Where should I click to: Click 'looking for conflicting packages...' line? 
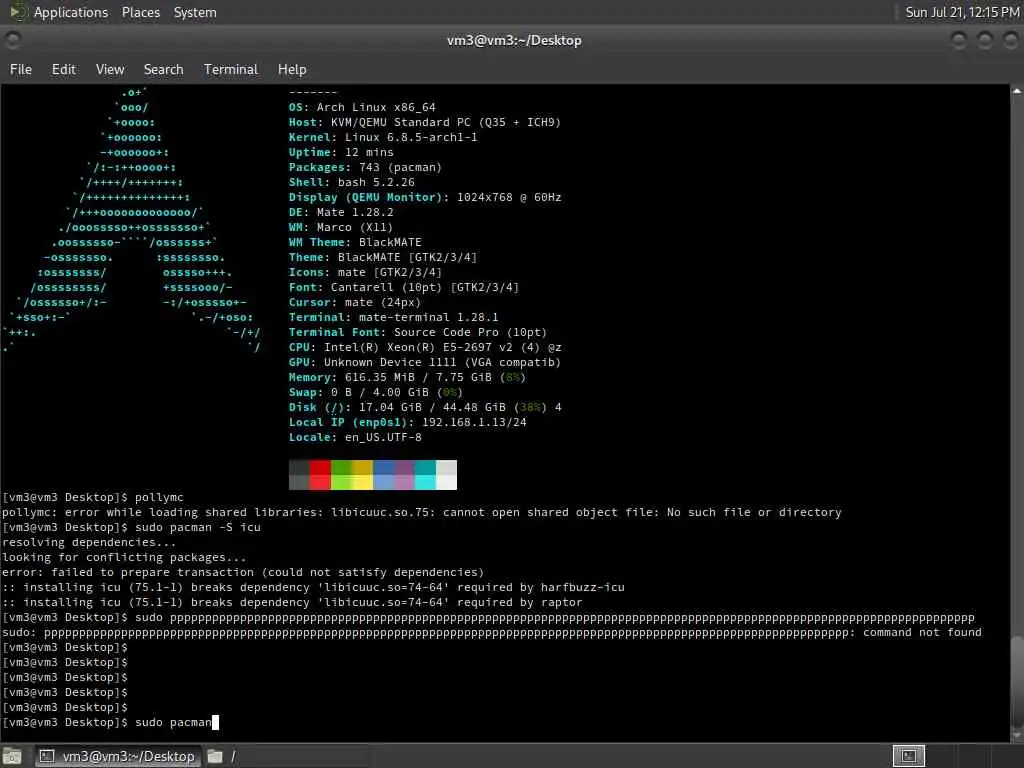[x=124, y=558]
